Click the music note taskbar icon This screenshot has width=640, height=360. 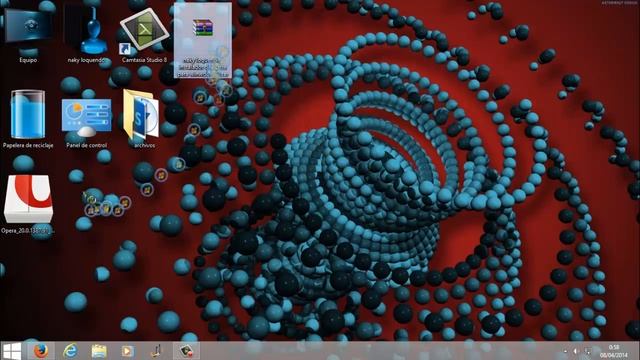157,351
